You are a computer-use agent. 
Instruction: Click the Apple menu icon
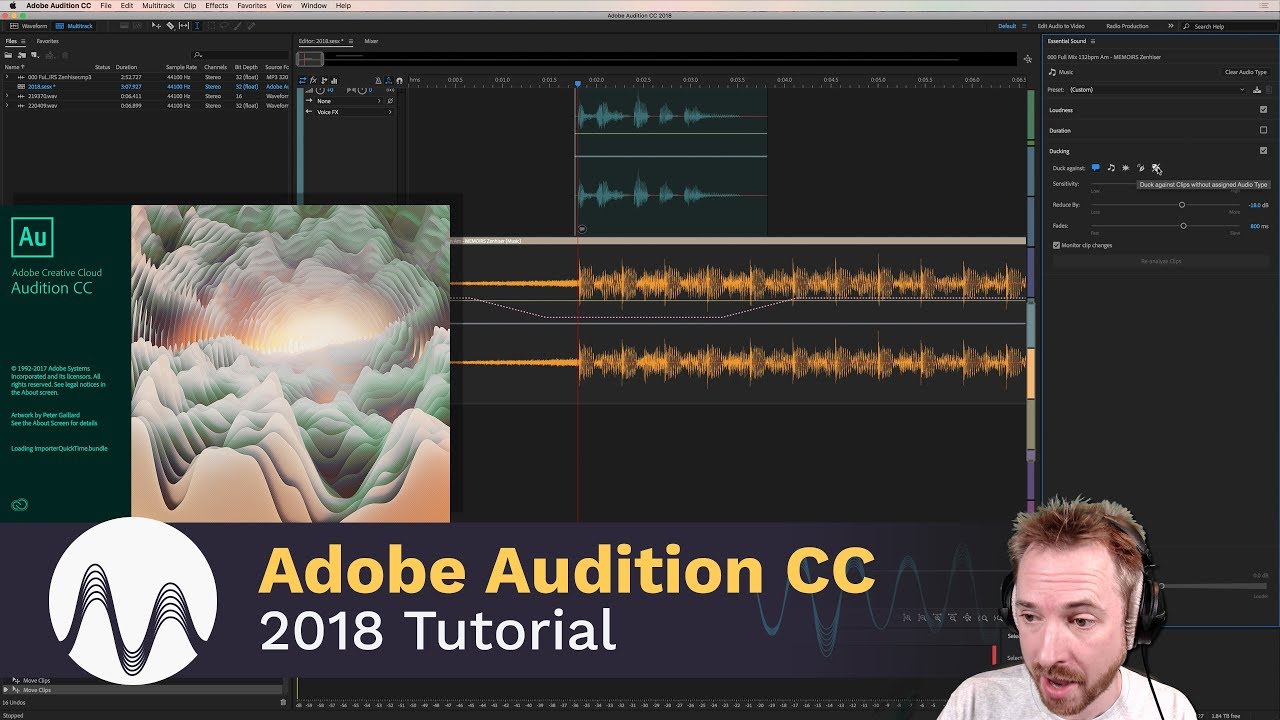tap(12, 6)
